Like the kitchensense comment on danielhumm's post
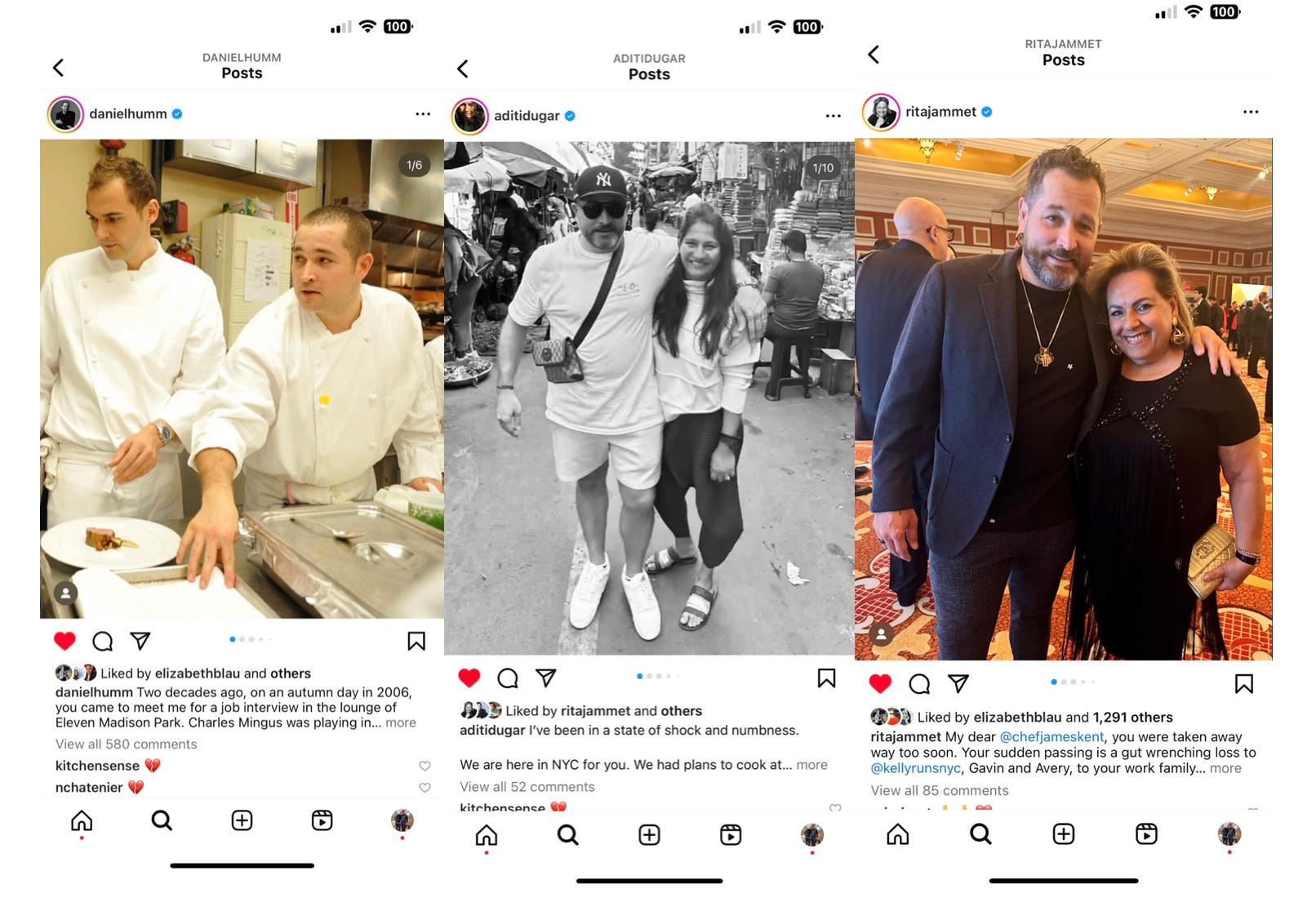Viewport: 1316px width, 911px height. 425,766
